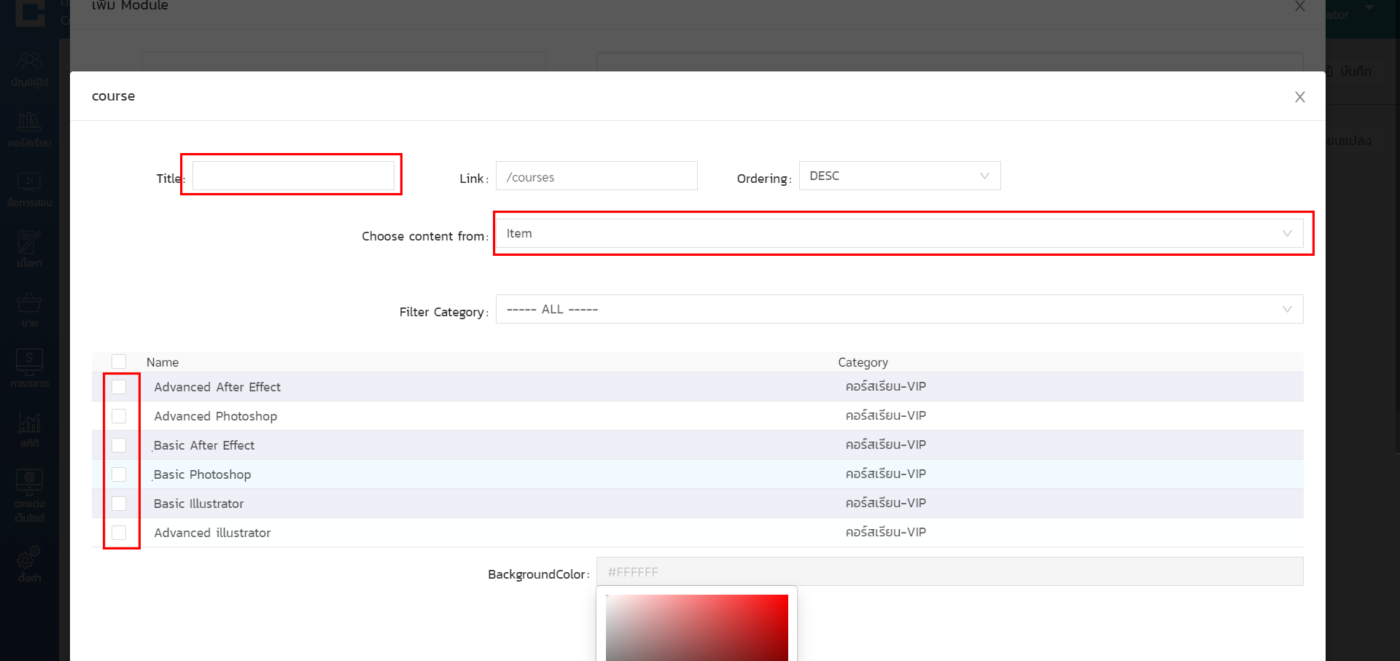Check the Advanced After Effect checkbox
The image size is (1400, 661).
point(119,387)
